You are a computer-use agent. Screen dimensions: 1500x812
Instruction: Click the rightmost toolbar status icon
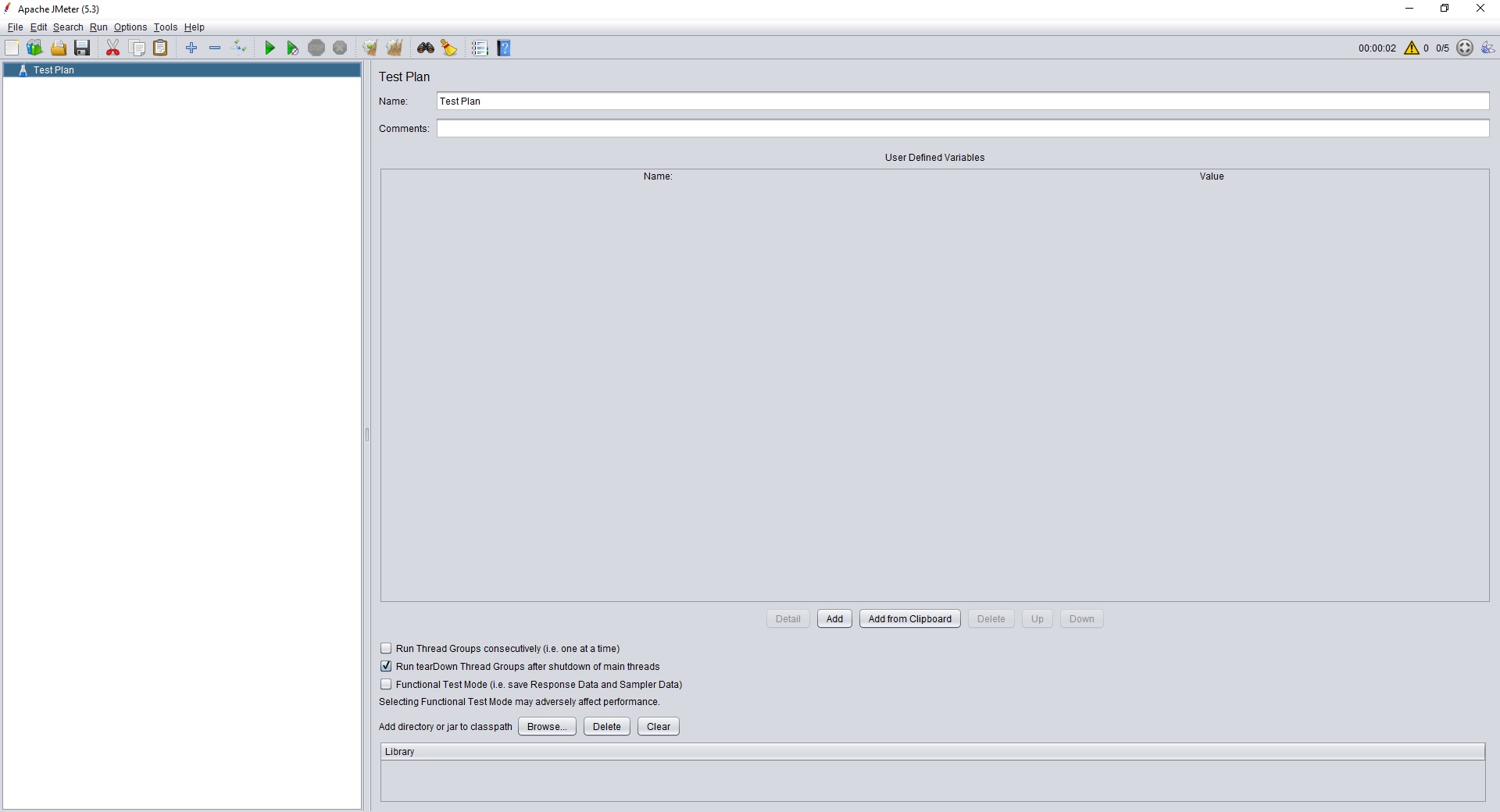[1488, 48]
